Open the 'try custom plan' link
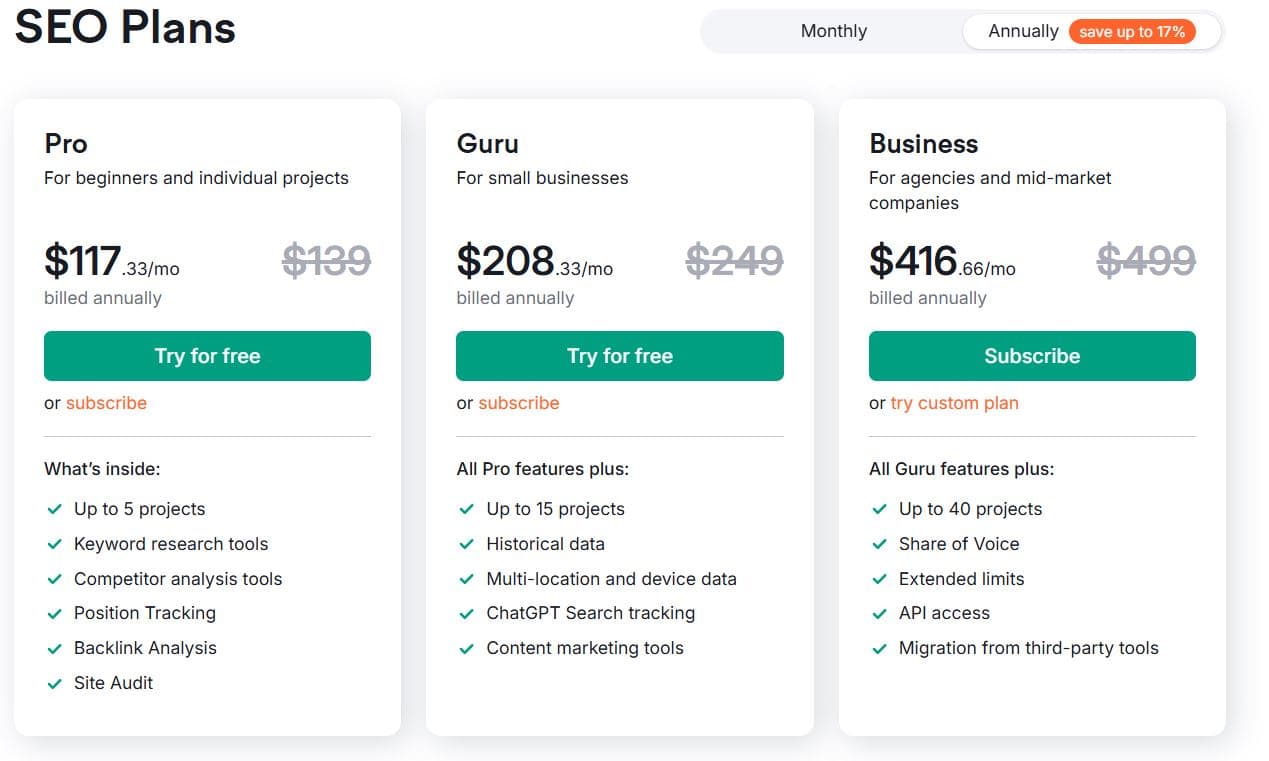This screenshot has height=761, width=1269. (x=955, y=403)
